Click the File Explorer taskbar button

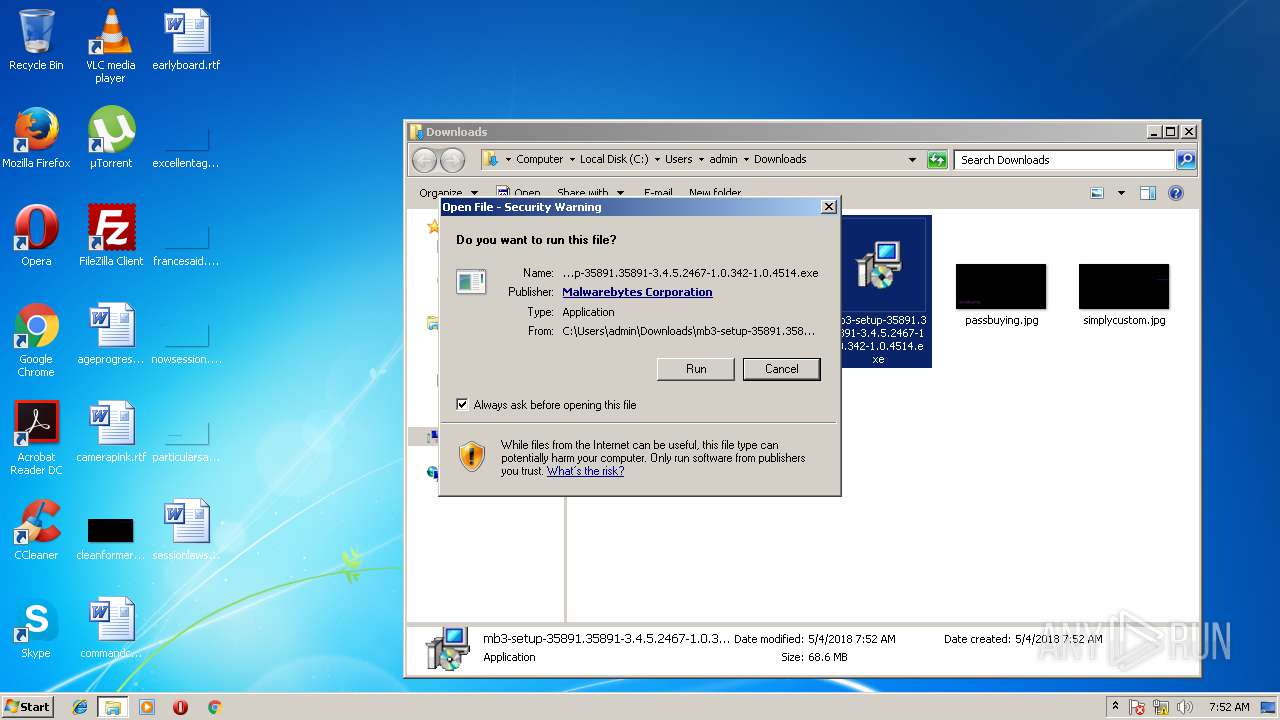point(113,707)
